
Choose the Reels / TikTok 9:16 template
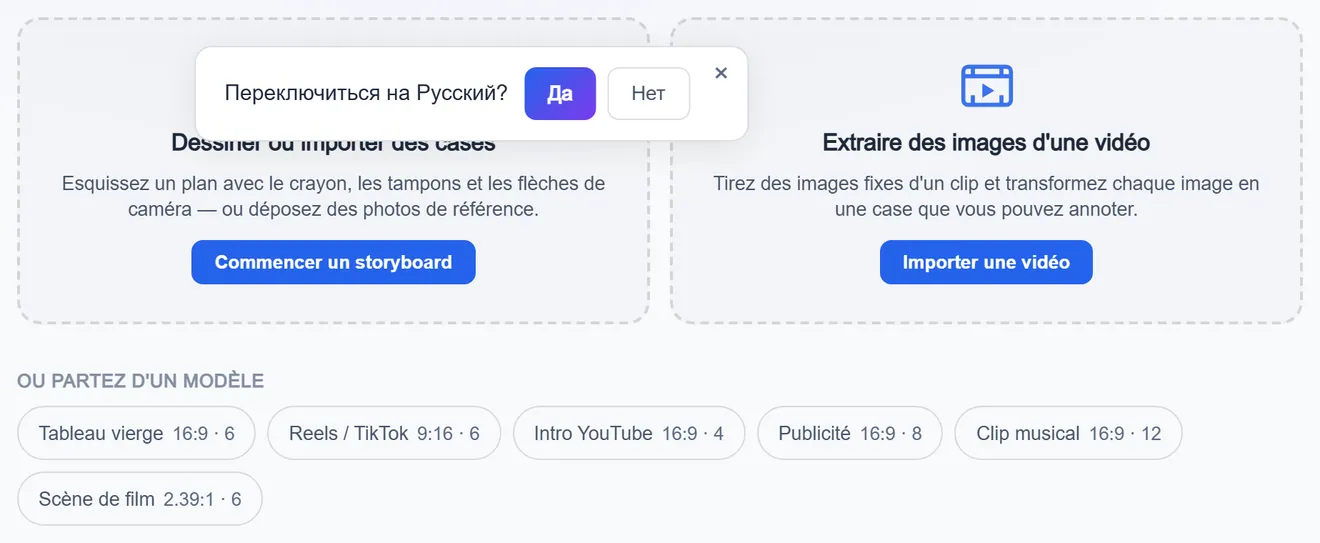click(x=384, y=433)
